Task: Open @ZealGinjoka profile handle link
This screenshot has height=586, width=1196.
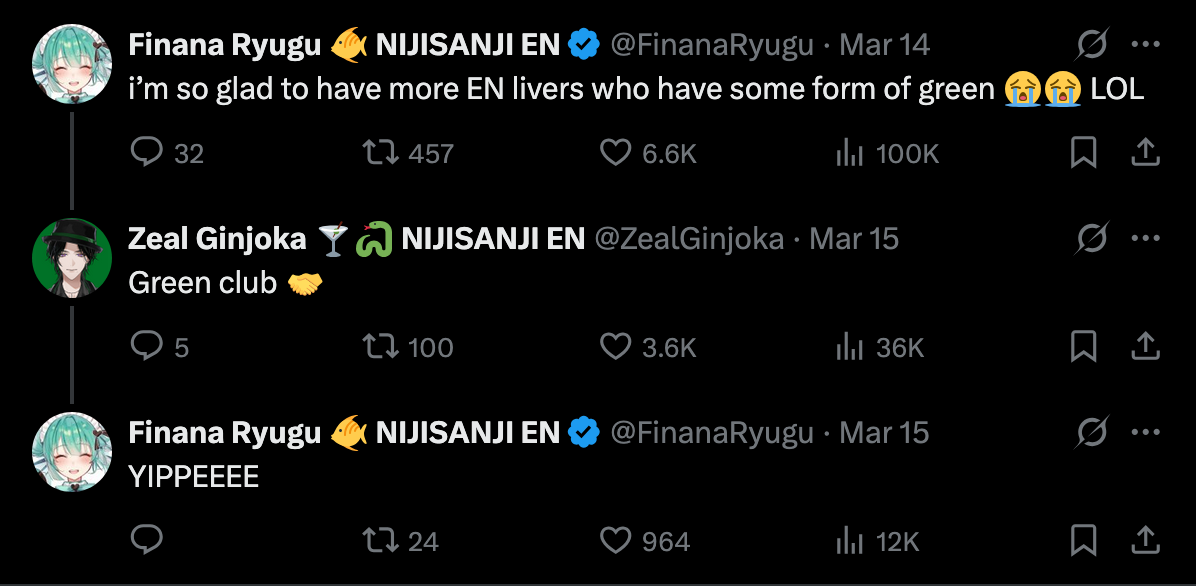Action: coord(690,239)
